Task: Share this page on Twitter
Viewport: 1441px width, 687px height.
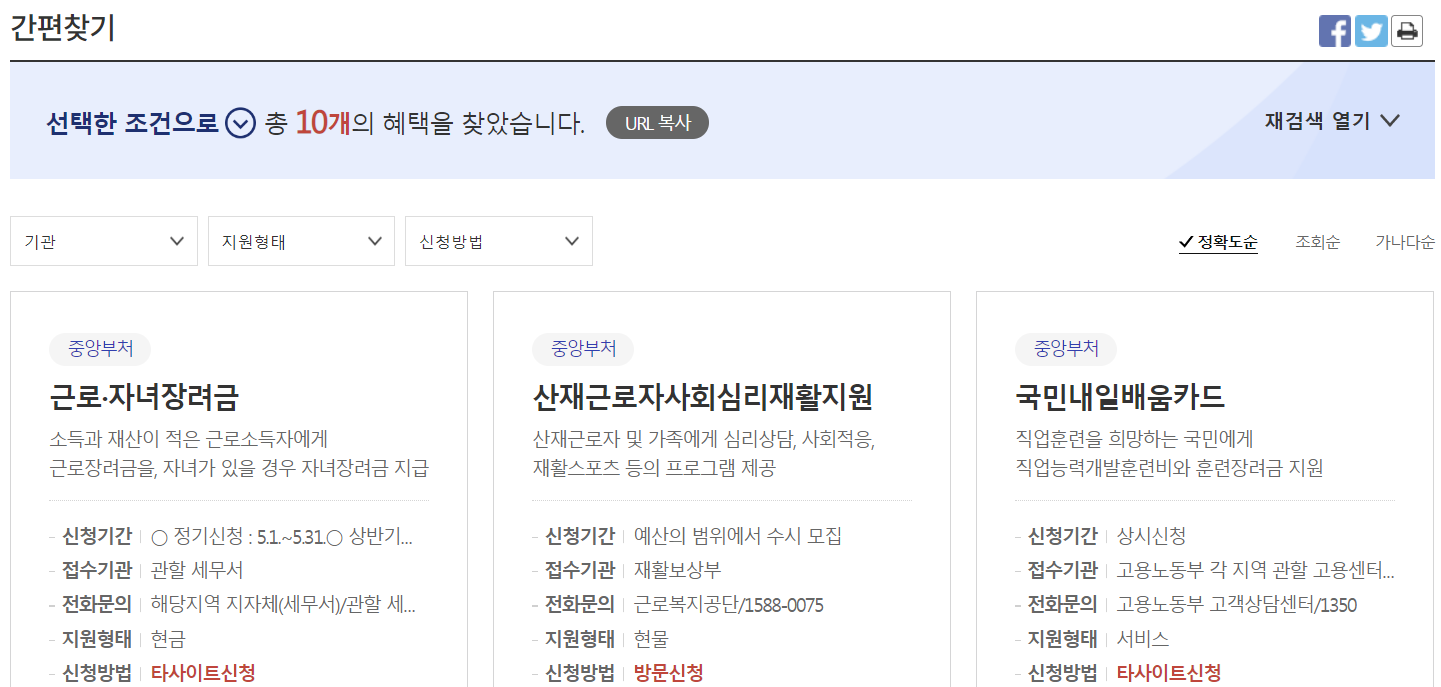Action: tap(1371, 30)
